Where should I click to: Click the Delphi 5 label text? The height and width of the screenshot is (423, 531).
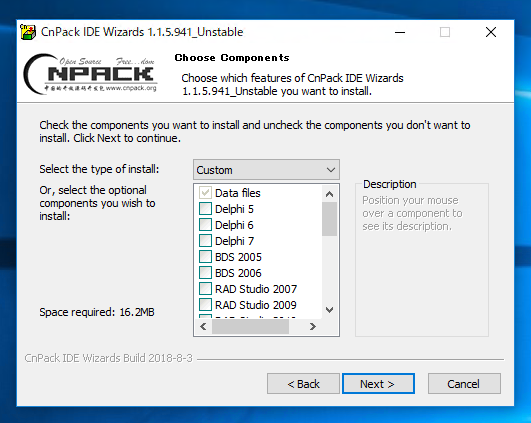coord(234,209)
